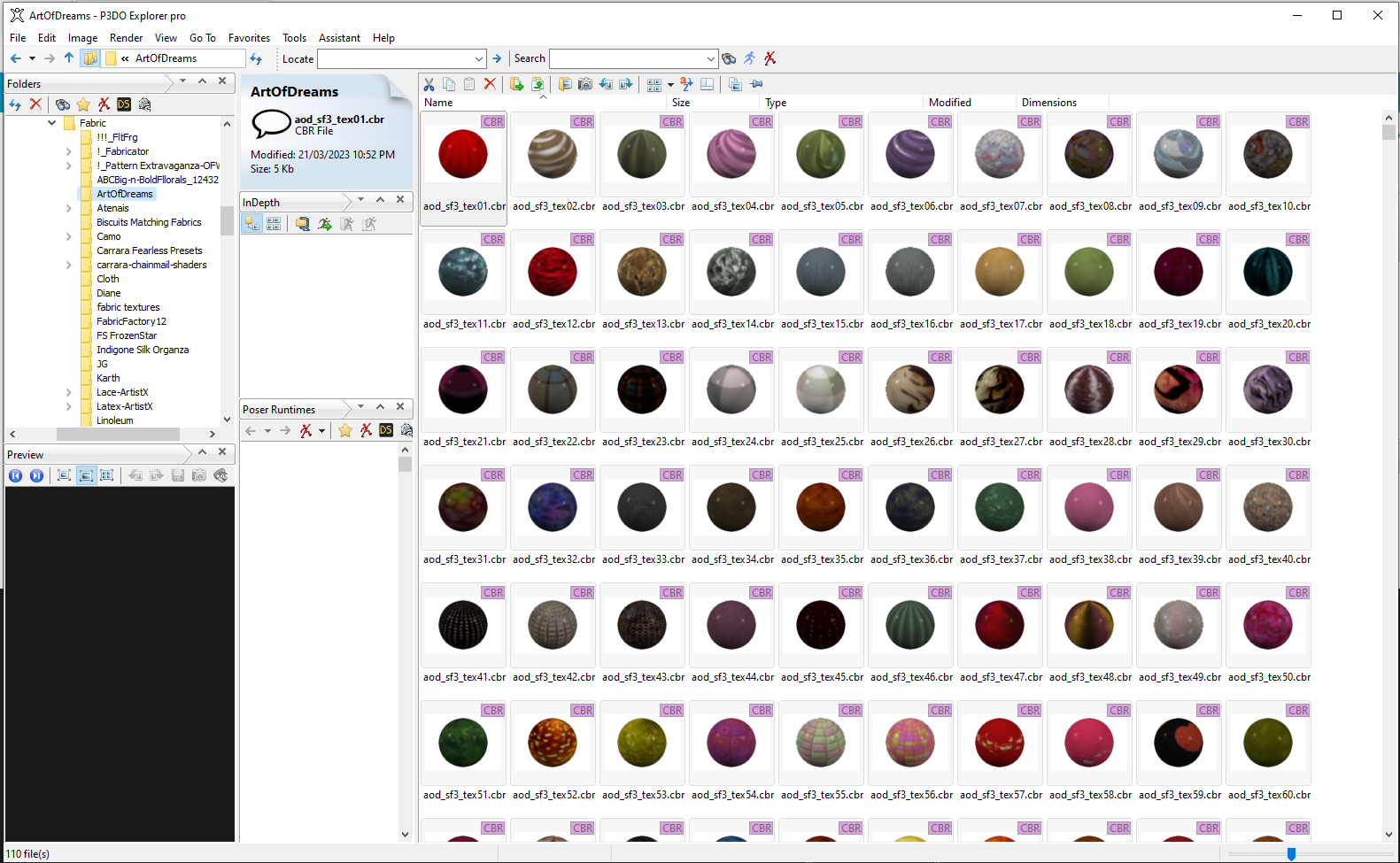Viewport: 1400px width, 863px height.
Task: Click the Cut scissors icon in file toolbar
Action: 429,84
